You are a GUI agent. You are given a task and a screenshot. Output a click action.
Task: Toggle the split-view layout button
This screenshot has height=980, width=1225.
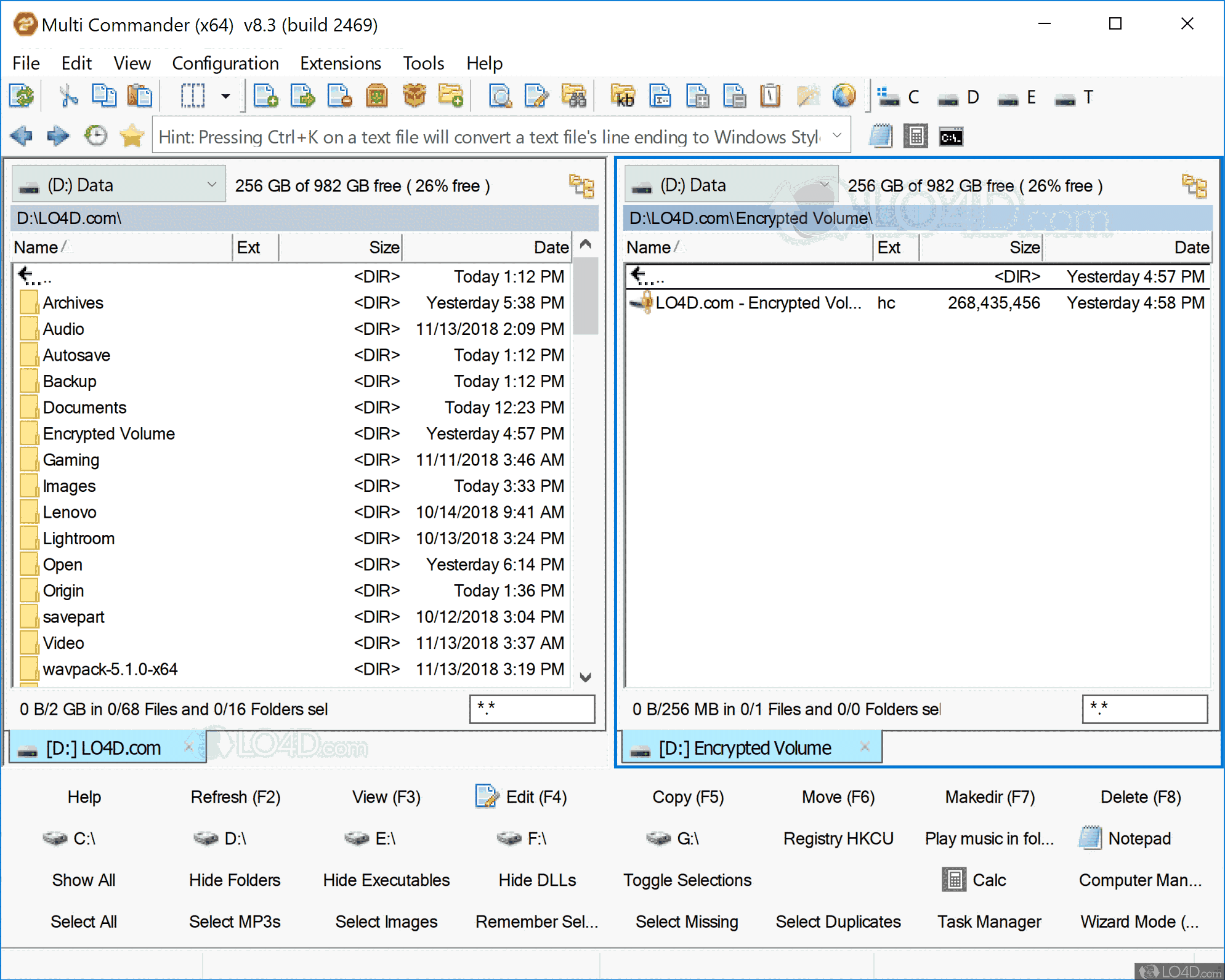193,96
